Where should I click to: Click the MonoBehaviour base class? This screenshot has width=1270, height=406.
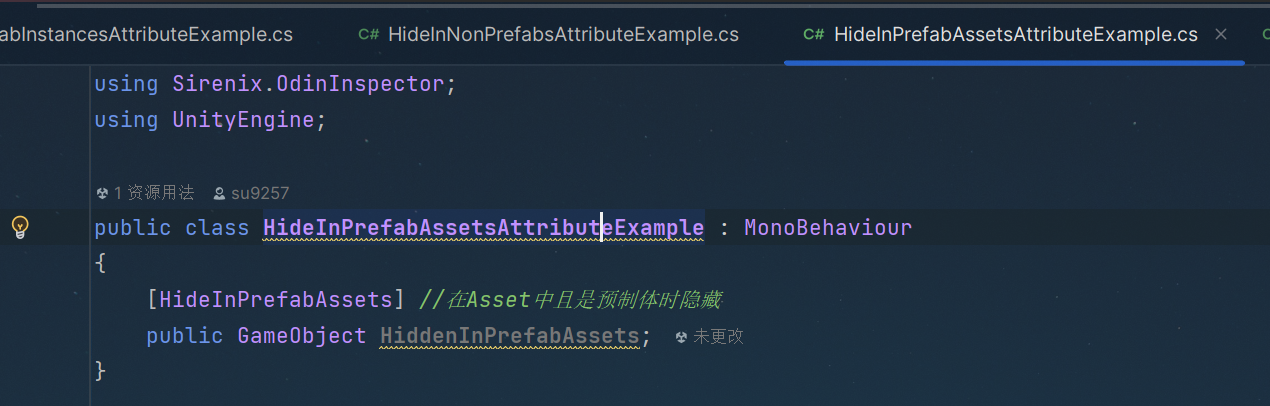point(828,228)
